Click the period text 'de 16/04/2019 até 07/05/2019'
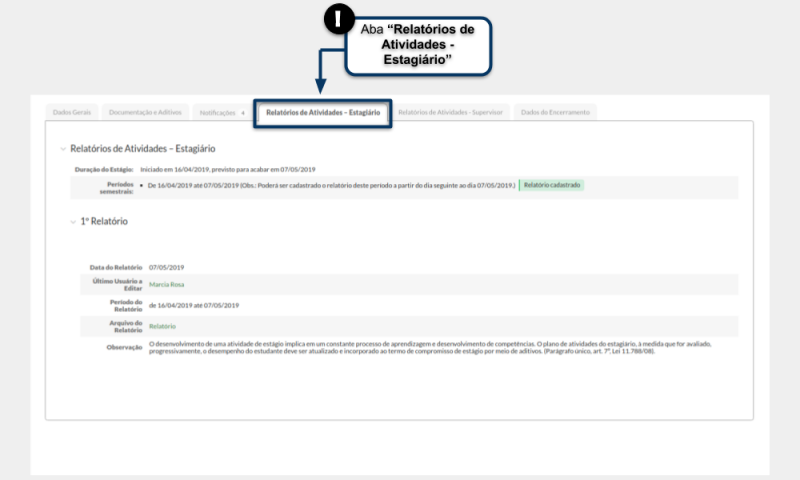800x480 pixels. pos(194,306)
